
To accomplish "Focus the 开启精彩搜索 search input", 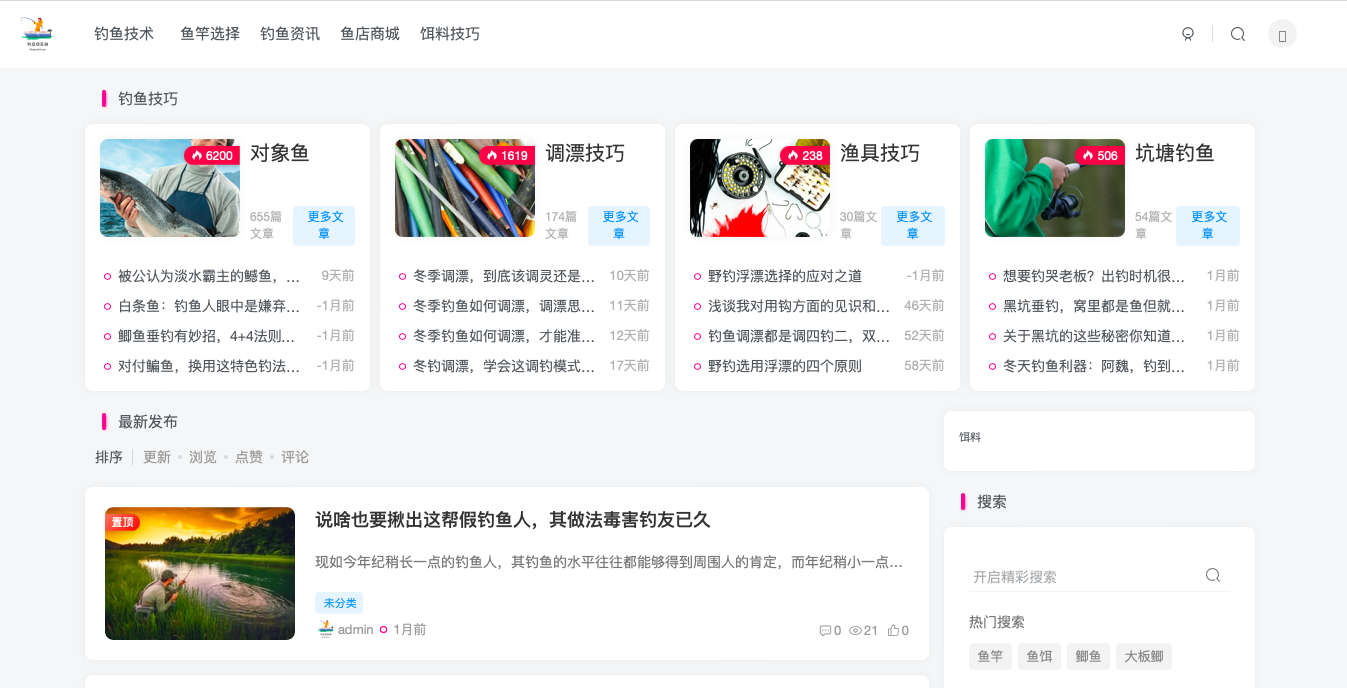I will [1085, 576].
